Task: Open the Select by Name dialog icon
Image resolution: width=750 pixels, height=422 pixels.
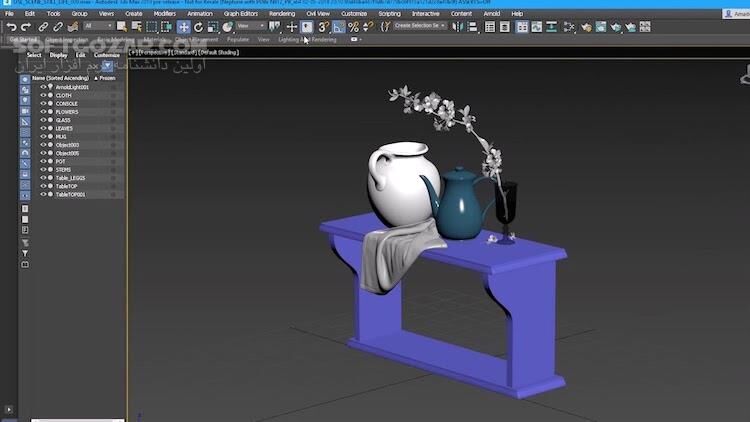Action: pos(137,27)
